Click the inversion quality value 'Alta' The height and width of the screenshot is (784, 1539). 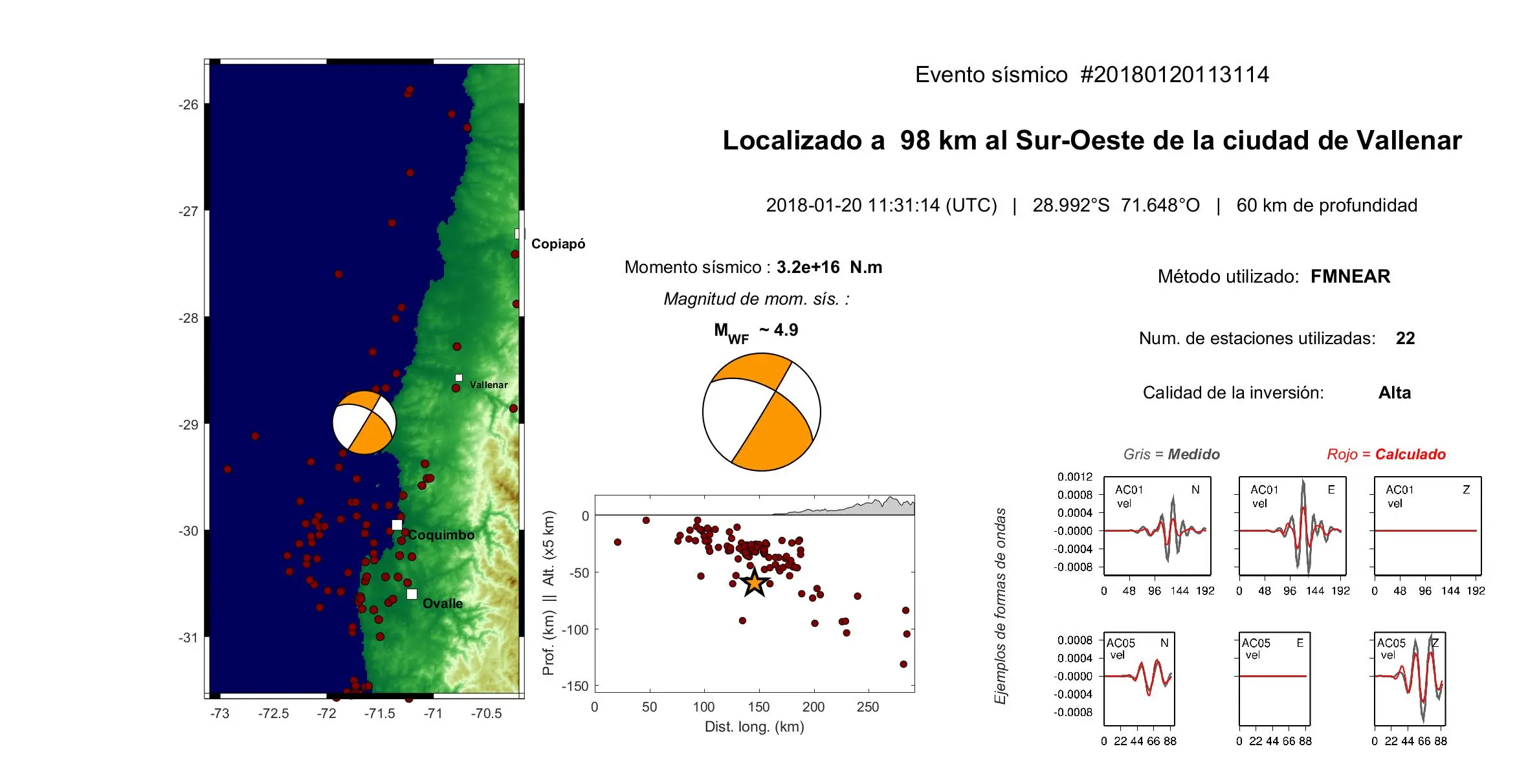pyautogui.click(x=1395, y=393)
